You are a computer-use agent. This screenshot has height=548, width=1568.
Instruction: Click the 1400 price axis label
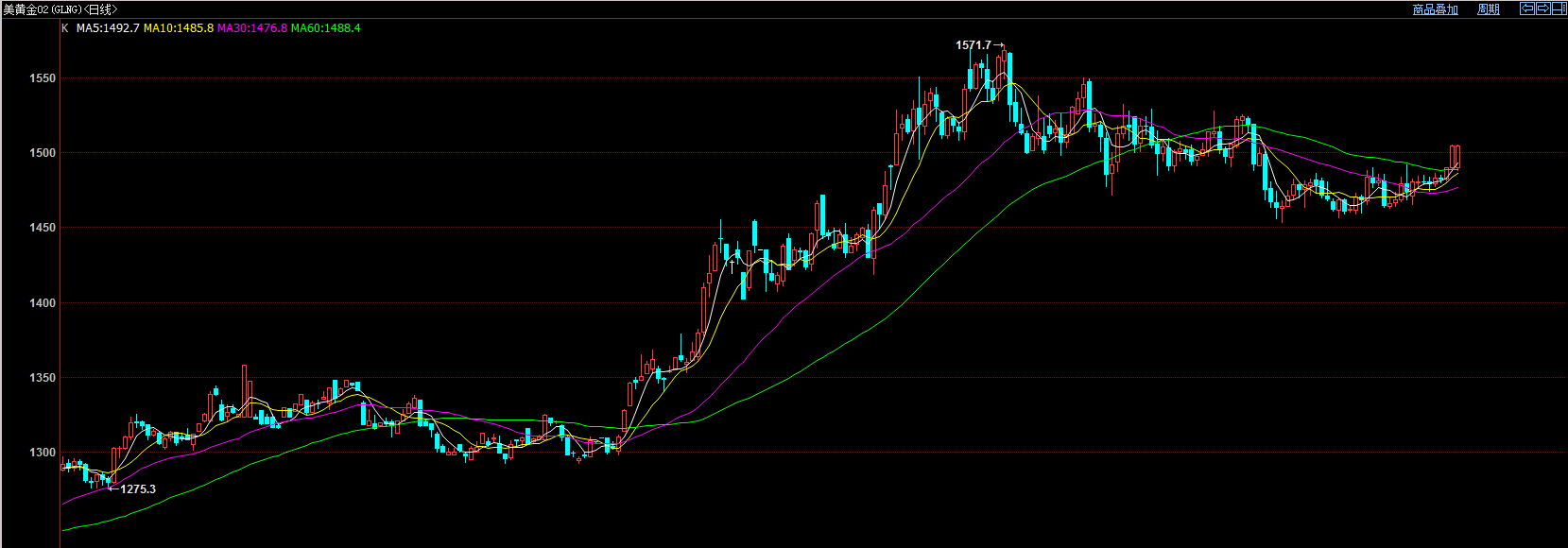[x=43, y=303]
